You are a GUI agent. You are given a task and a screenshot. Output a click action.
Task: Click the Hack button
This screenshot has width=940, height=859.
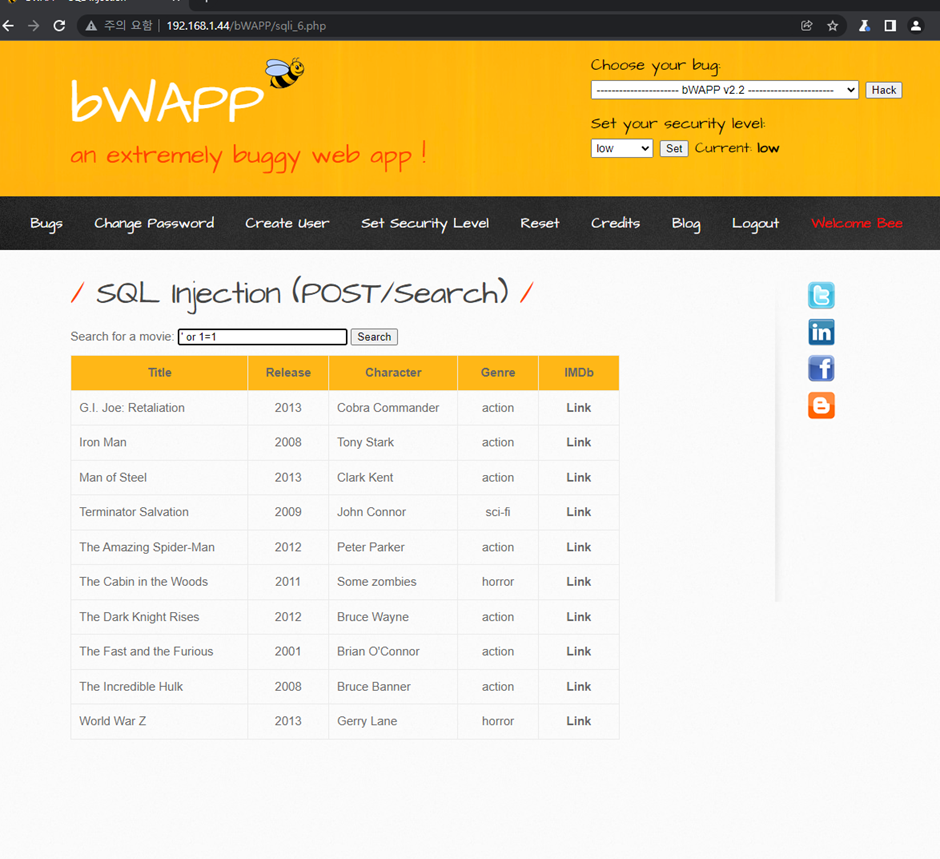click(x=884, y=90)
